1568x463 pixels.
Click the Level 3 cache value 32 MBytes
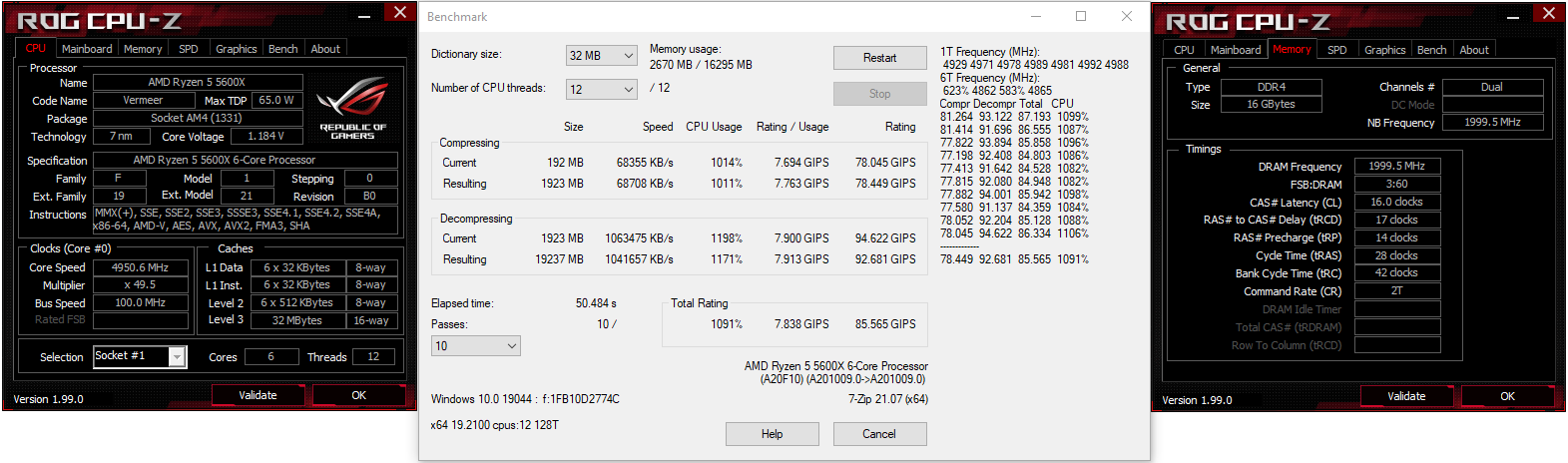pos(297,320)
